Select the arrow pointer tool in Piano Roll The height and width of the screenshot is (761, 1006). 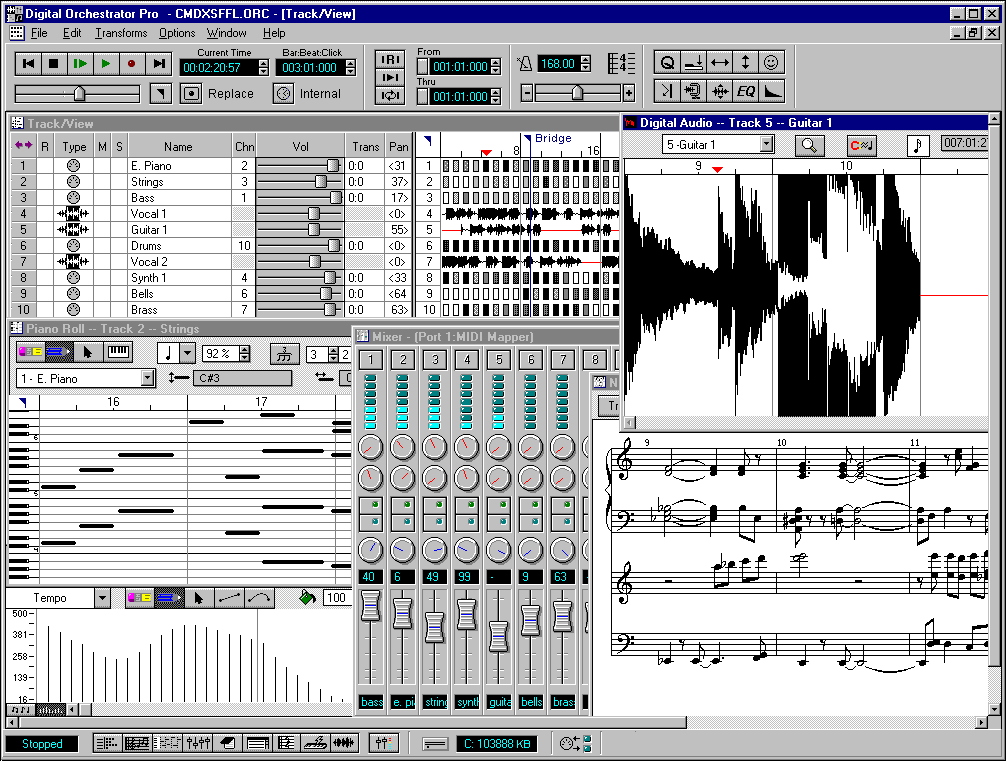pos(88,352)
